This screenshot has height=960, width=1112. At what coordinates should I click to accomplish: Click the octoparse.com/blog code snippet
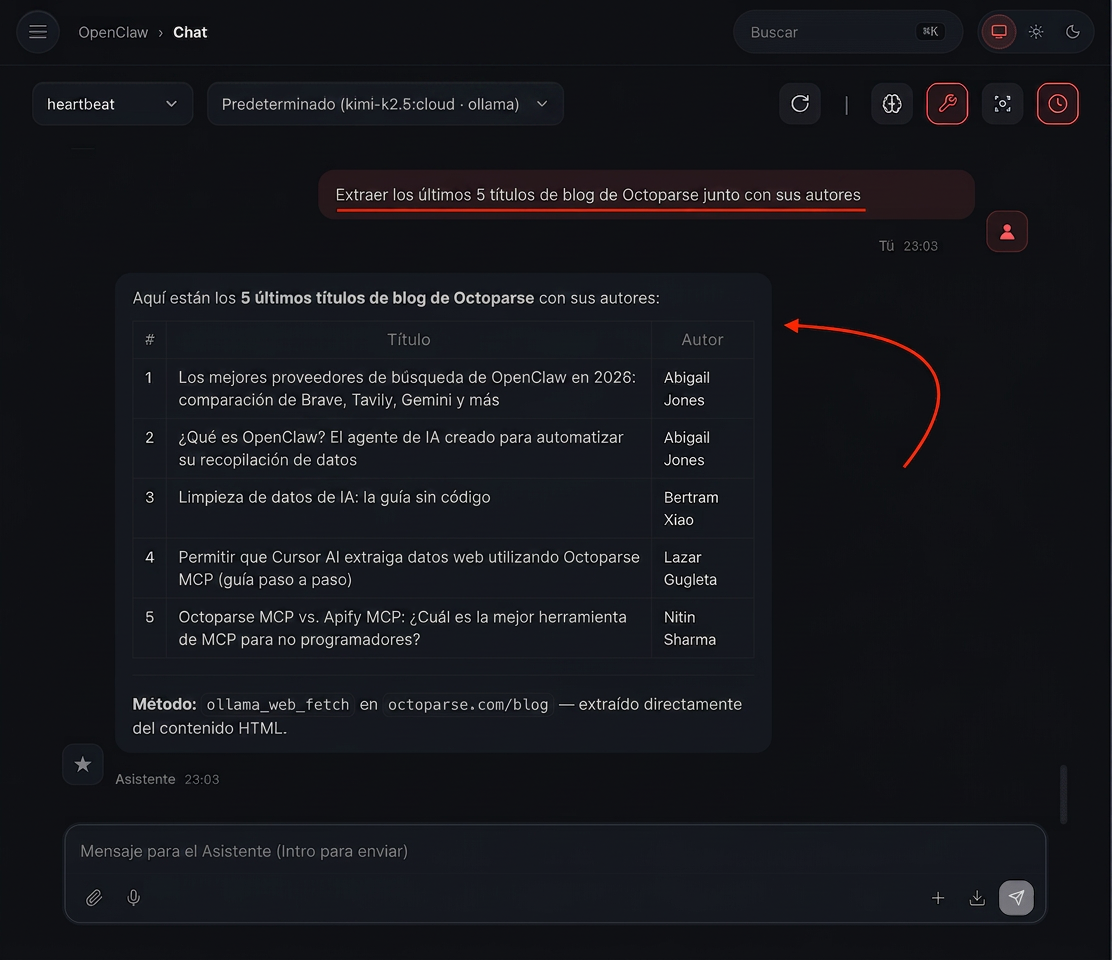[x=467, y=705]
